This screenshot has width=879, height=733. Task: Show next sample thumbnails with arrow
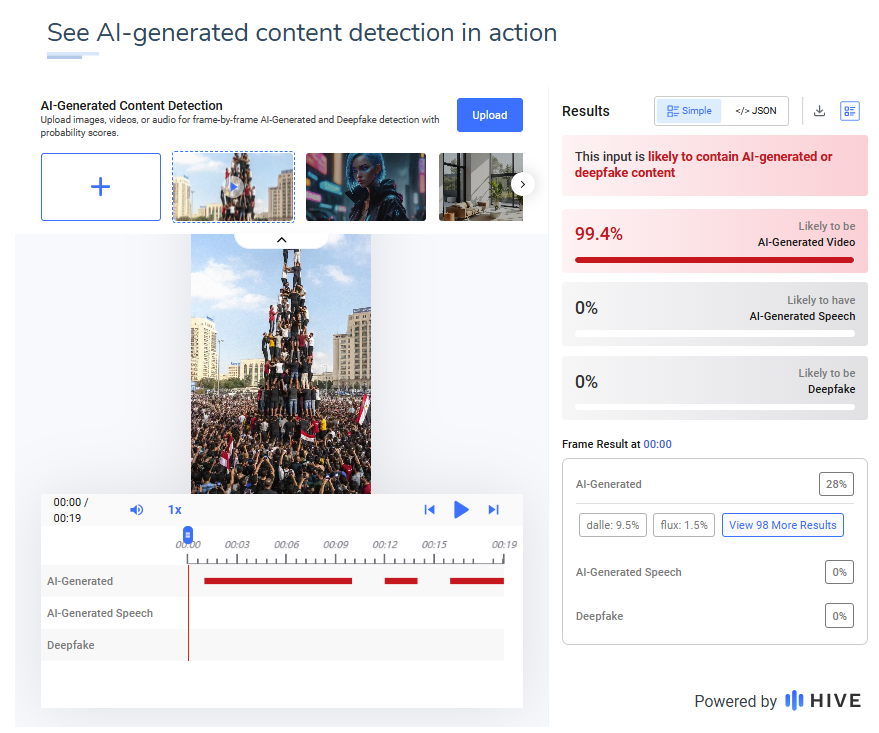point(522,184)
